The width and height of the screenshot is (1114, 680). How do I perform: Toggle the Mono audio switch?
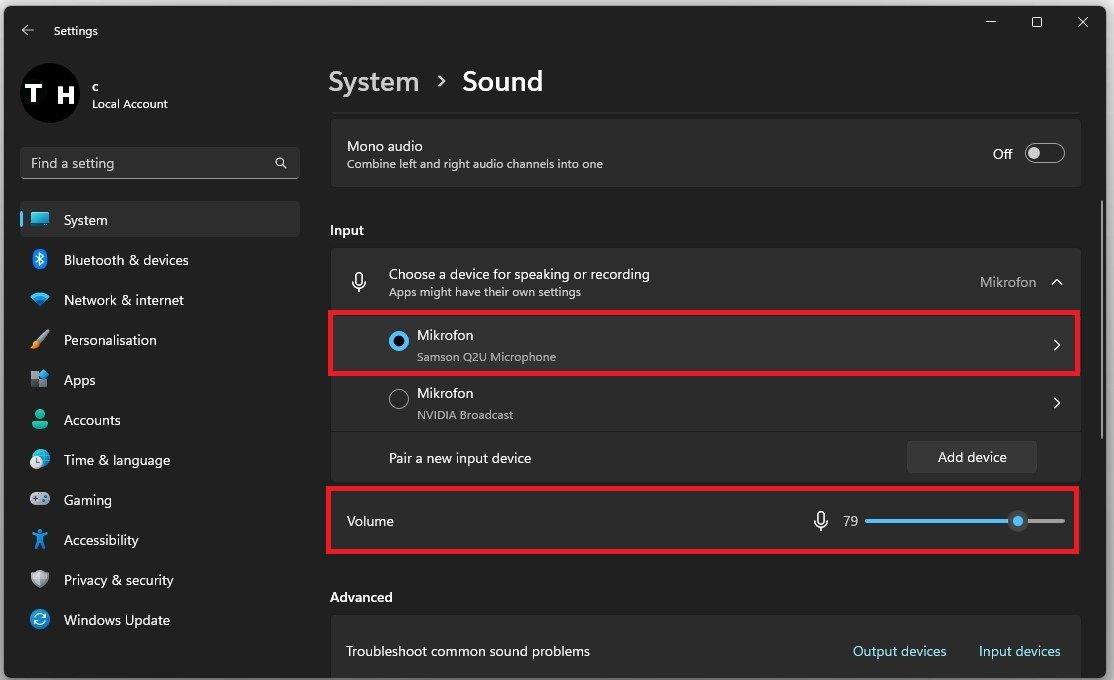point(1044,154)
